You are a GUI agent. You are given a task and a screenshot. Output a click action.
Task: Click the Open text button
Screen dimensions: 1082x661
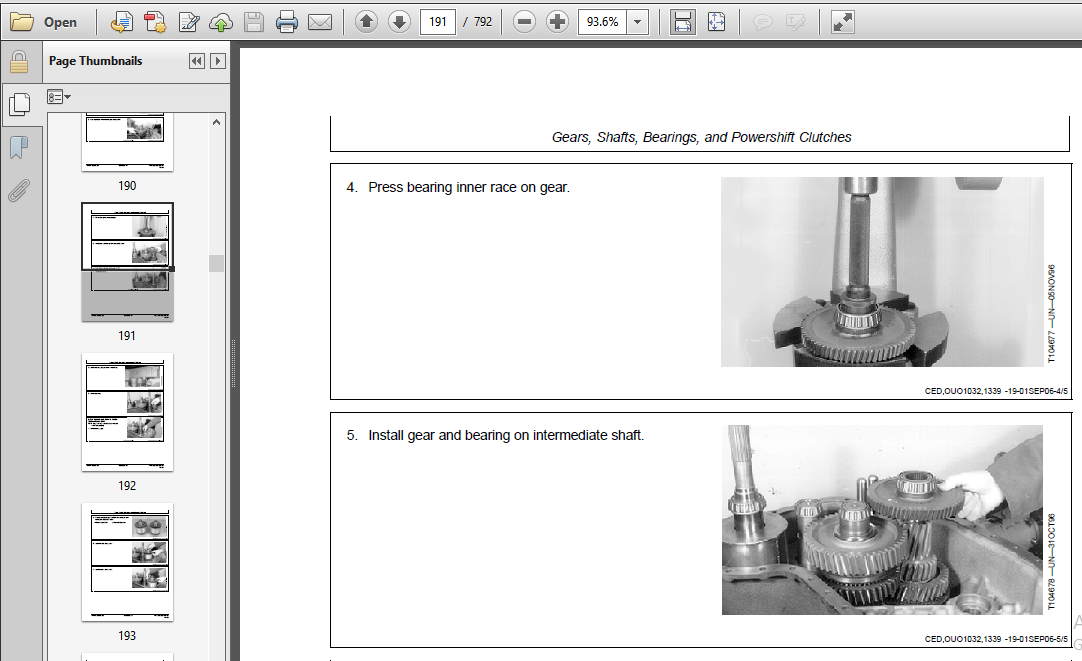point(60,22)
